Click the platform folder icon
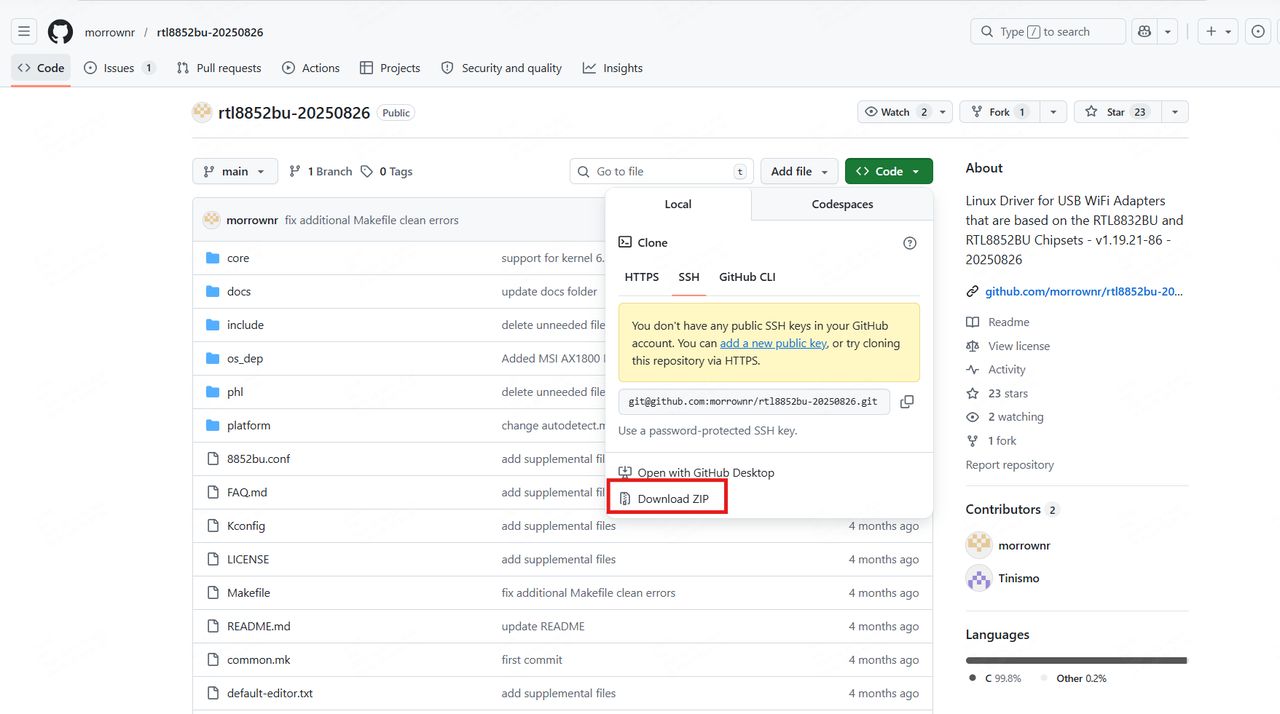The image size is (1280, 714). click(x=212, y=426)
